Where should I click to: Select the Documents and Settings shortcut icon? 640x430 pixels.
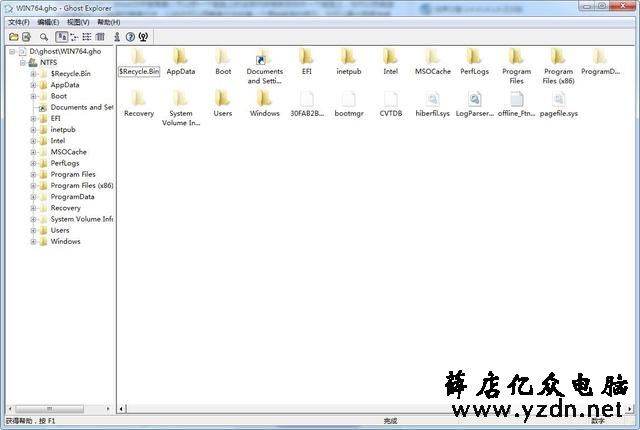point(264,57)
